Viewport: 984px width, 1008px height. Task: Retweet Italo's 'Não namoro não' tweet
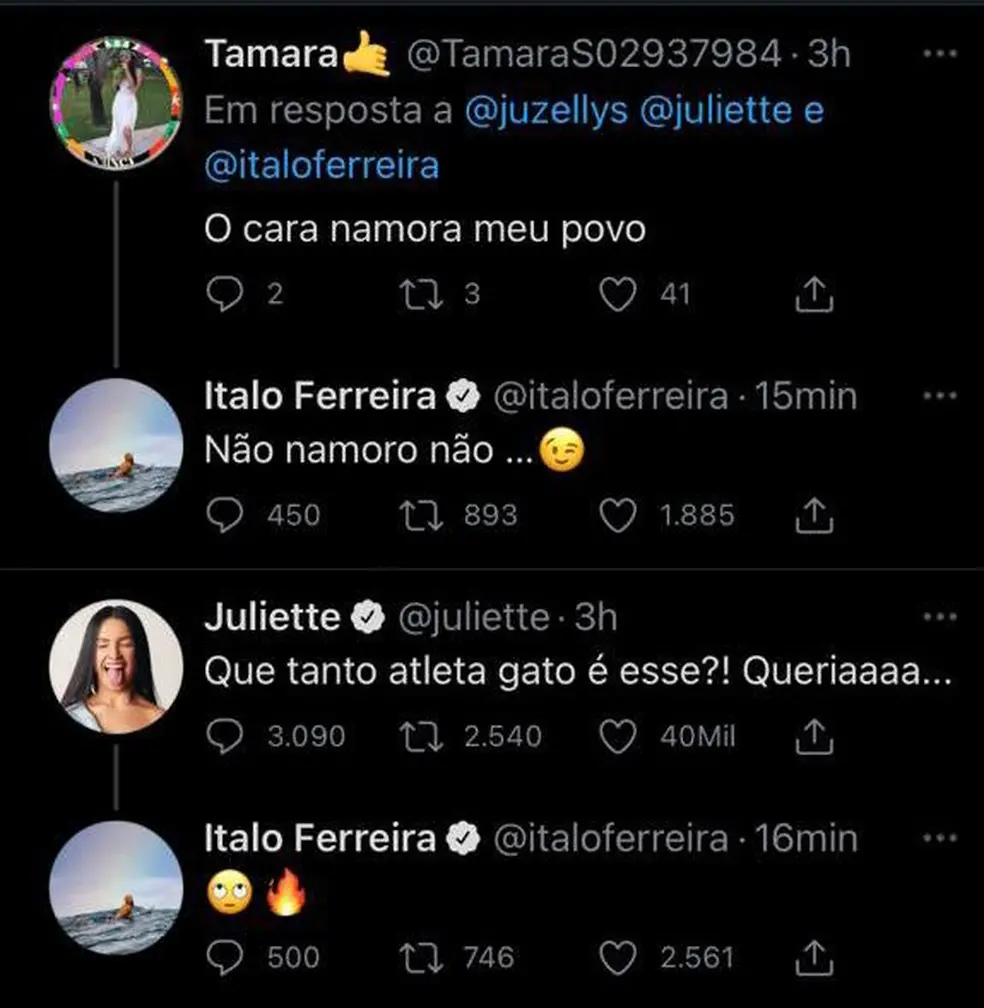click(416, 515)
